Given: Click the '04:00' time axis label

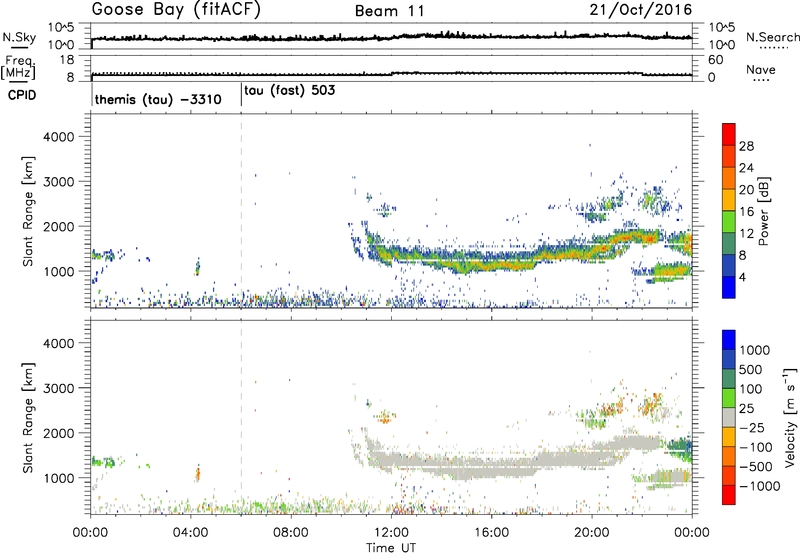Looking at the screenshot, I should (x=191, y=533).
